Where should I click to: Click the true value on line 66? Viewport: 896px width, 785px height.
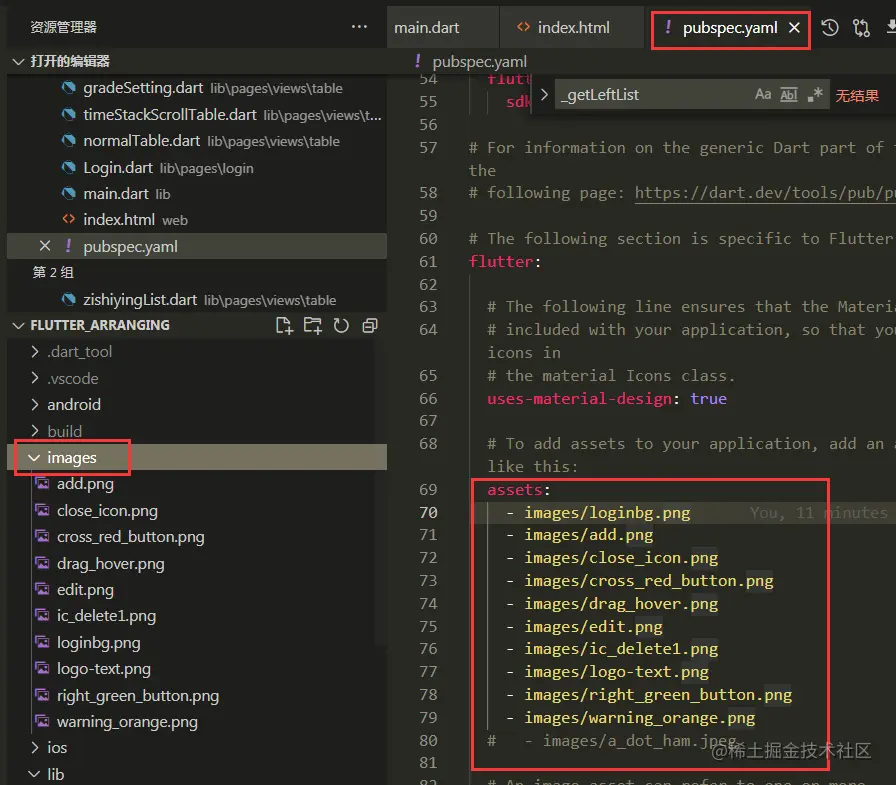point(708,398)
